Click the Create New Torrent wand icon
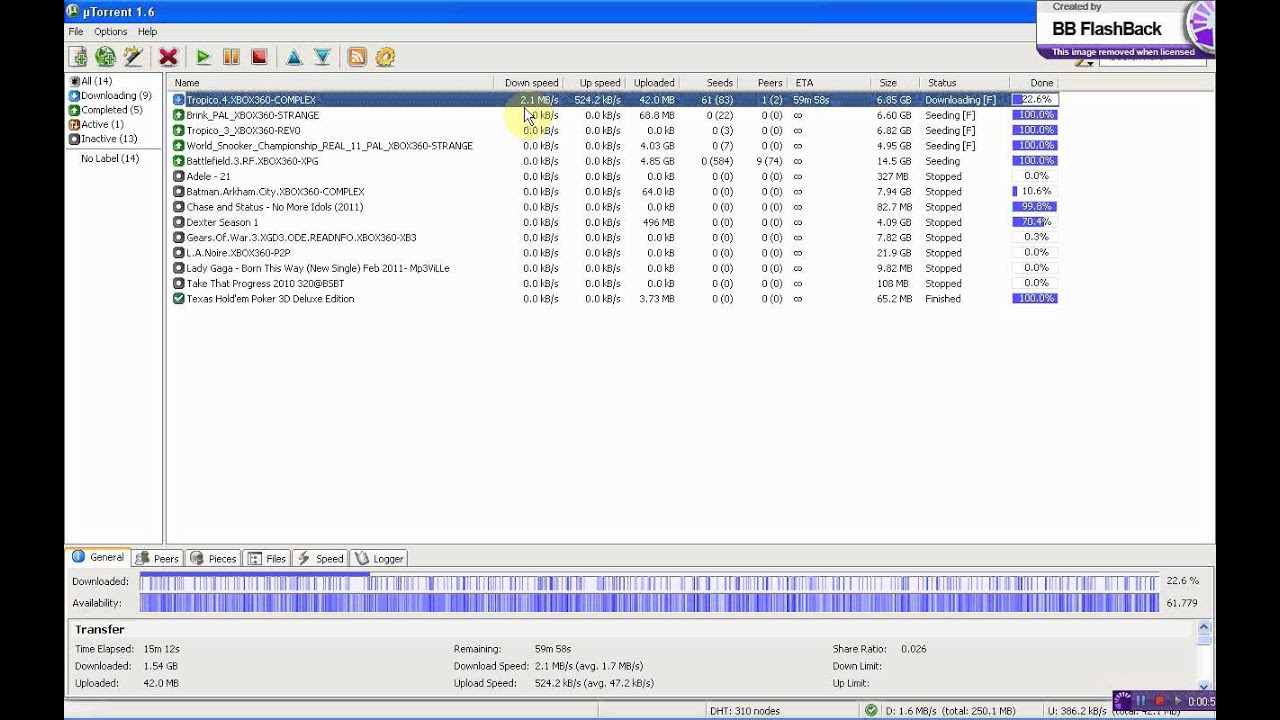Viewport: 1280px width, 720px height. click(132, 57)
